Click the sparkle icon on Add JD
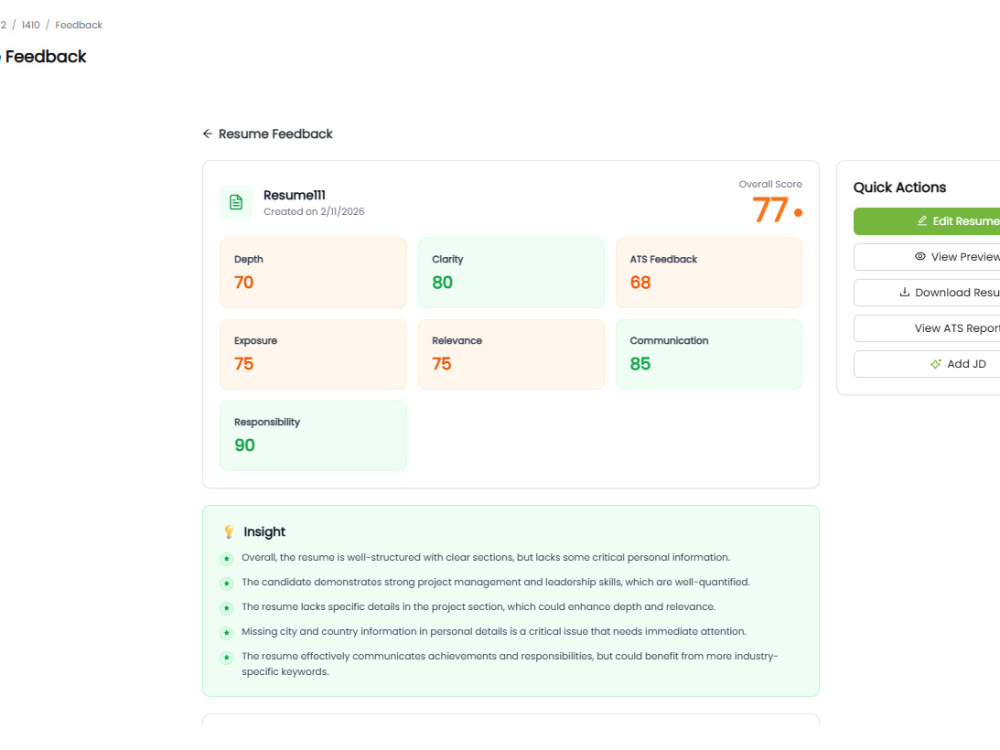Screen dimensions: 1000x750 tap(936, 364)
